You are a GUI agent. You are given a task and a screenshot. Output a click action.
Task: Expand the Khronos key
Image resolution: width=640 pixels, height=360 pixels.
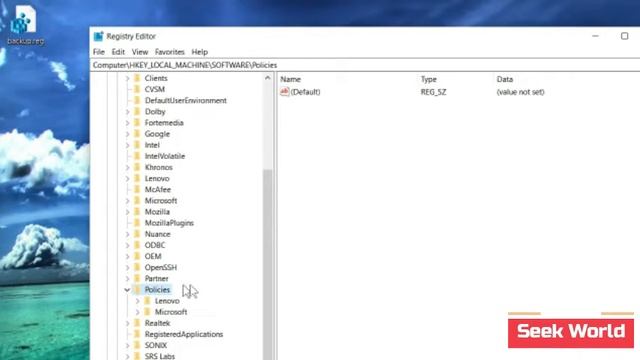pyautogui.click(x=127, y=167)
